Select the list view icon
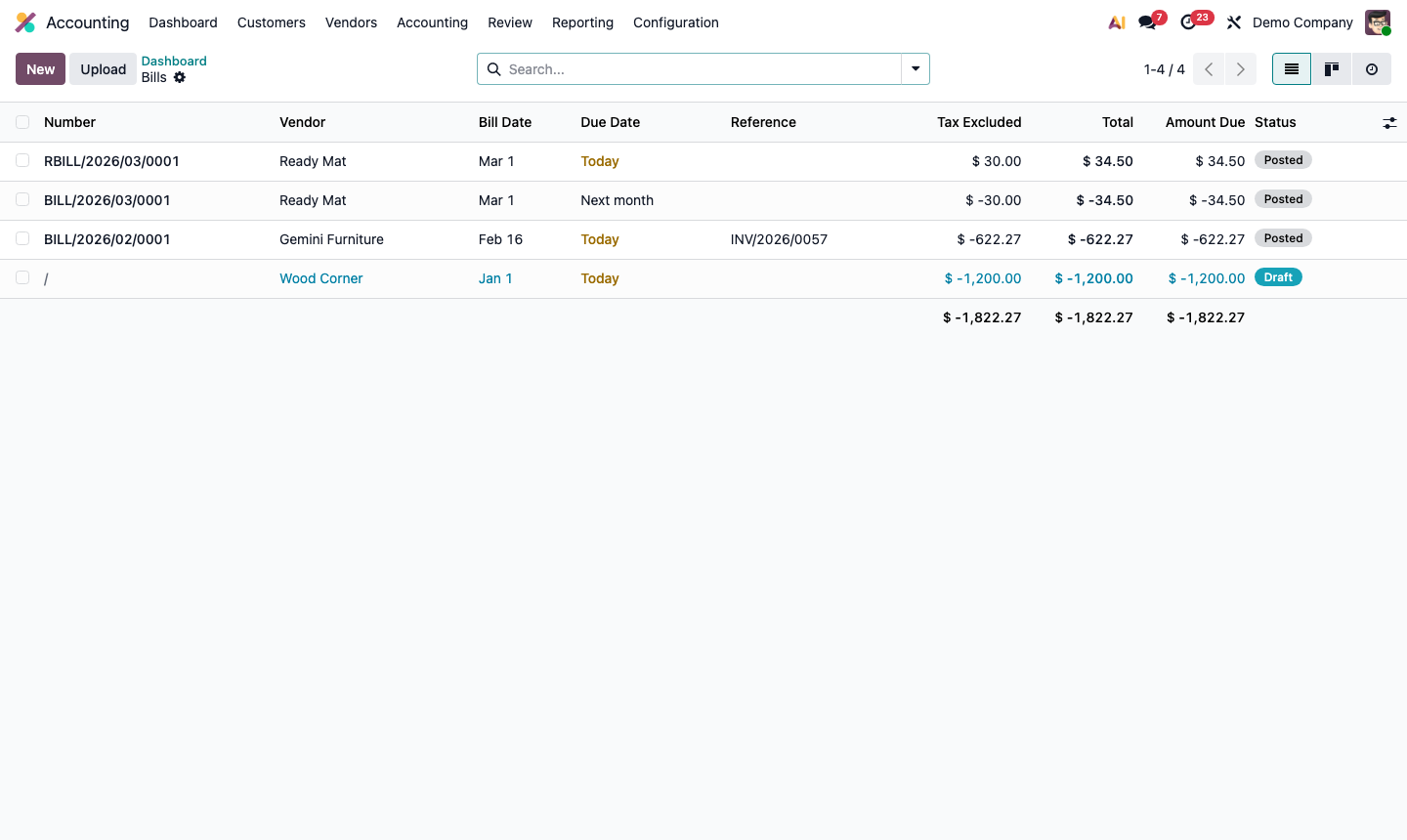 tap(1291, 68)
